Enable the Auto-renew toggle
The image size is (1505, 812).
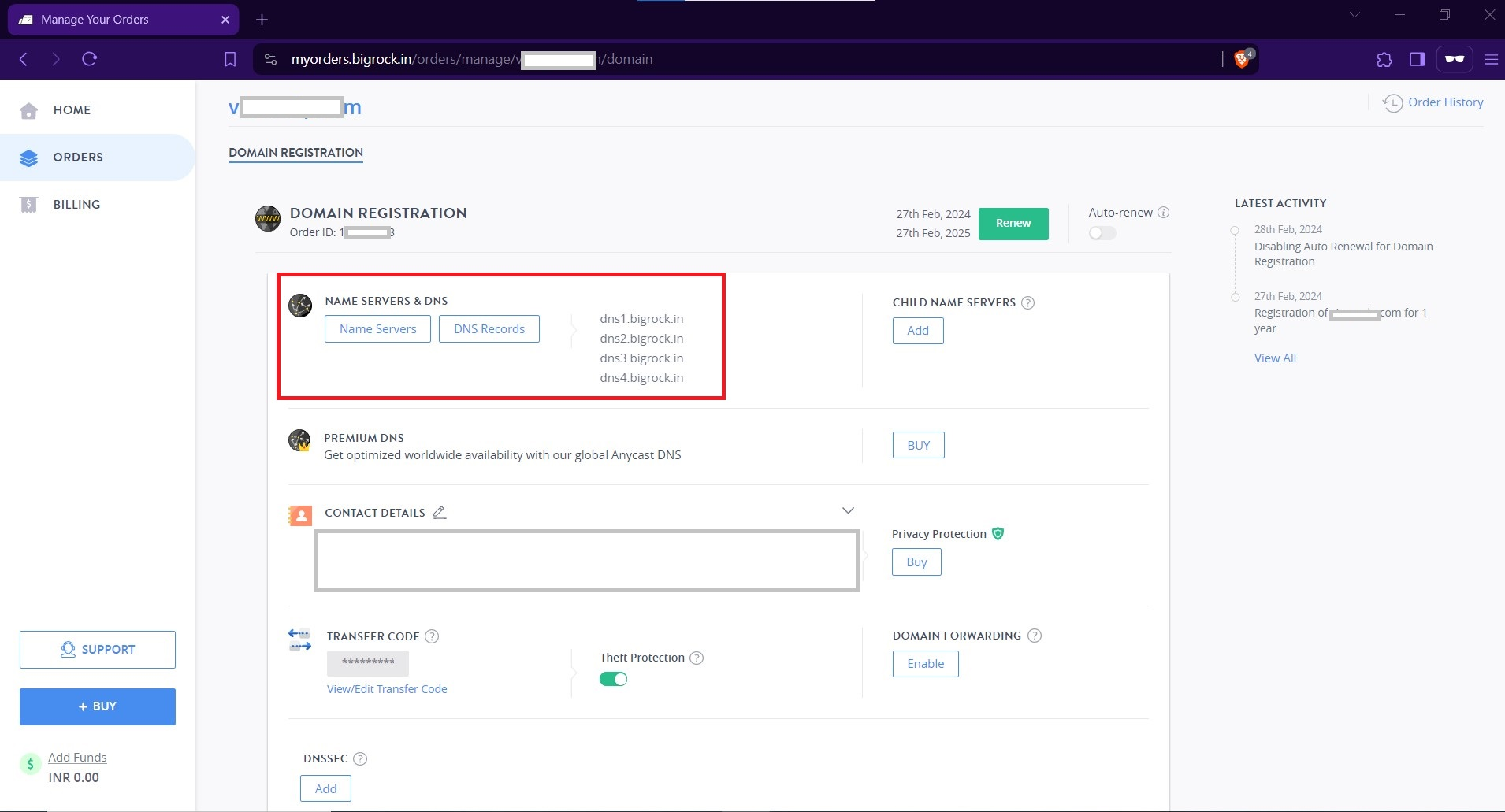click(x=1102, y=233)
